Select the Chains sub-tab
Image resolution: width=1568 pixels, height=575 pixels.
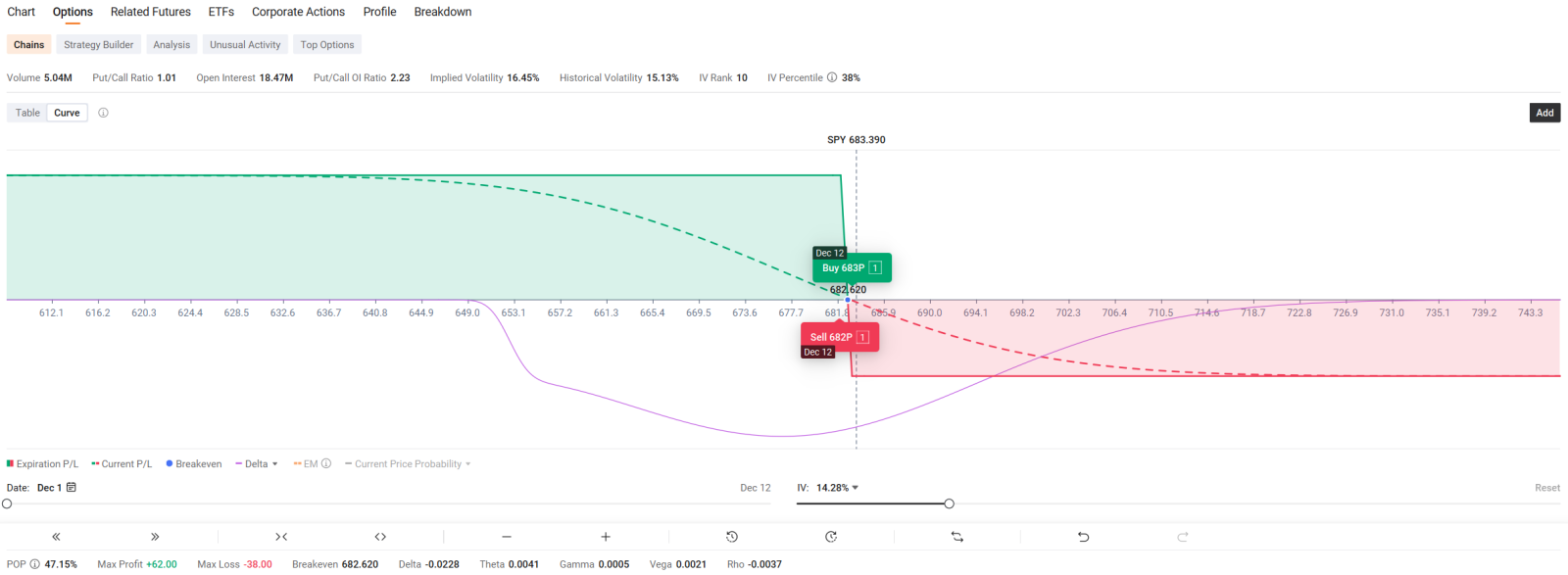coord(28,44)
